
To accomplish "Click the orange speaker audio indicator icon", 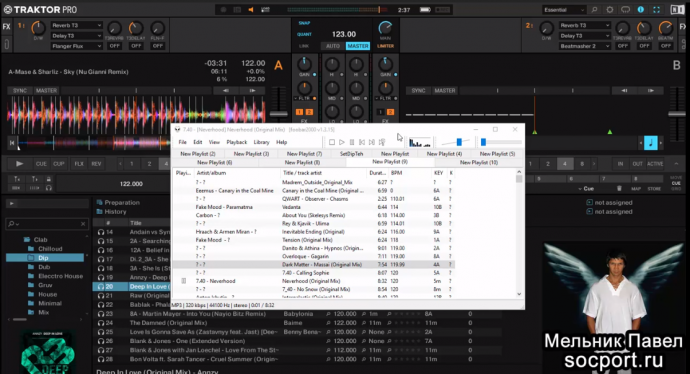I will click(251, 10).
